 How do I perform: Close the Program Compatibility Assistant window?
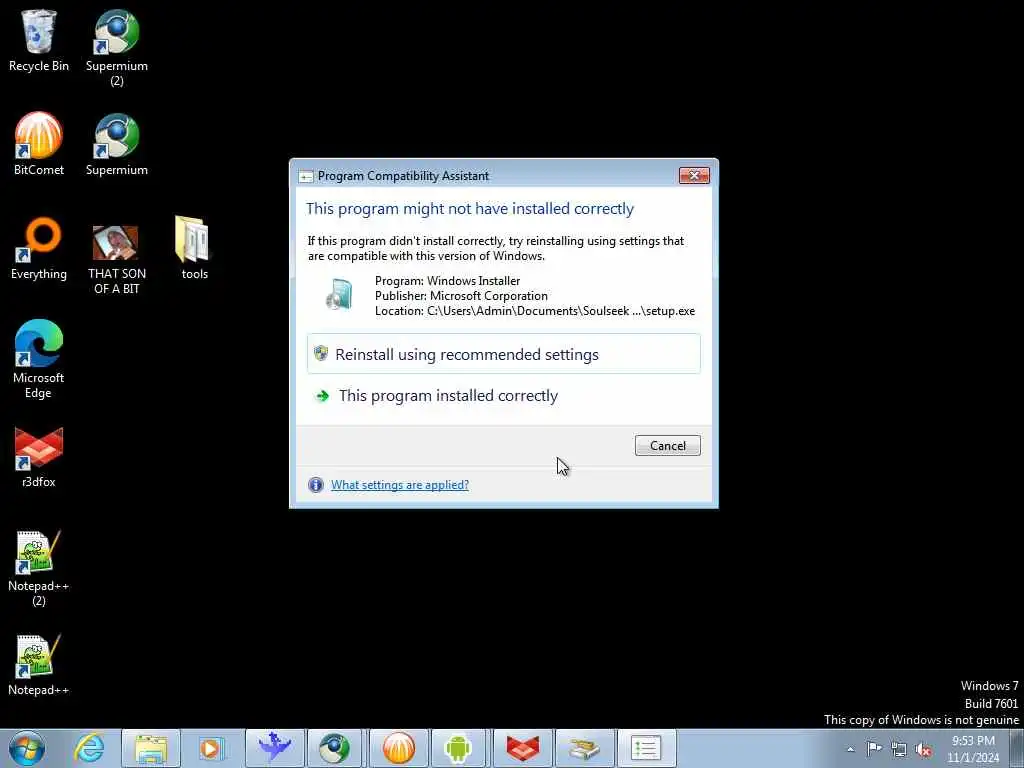694,175
